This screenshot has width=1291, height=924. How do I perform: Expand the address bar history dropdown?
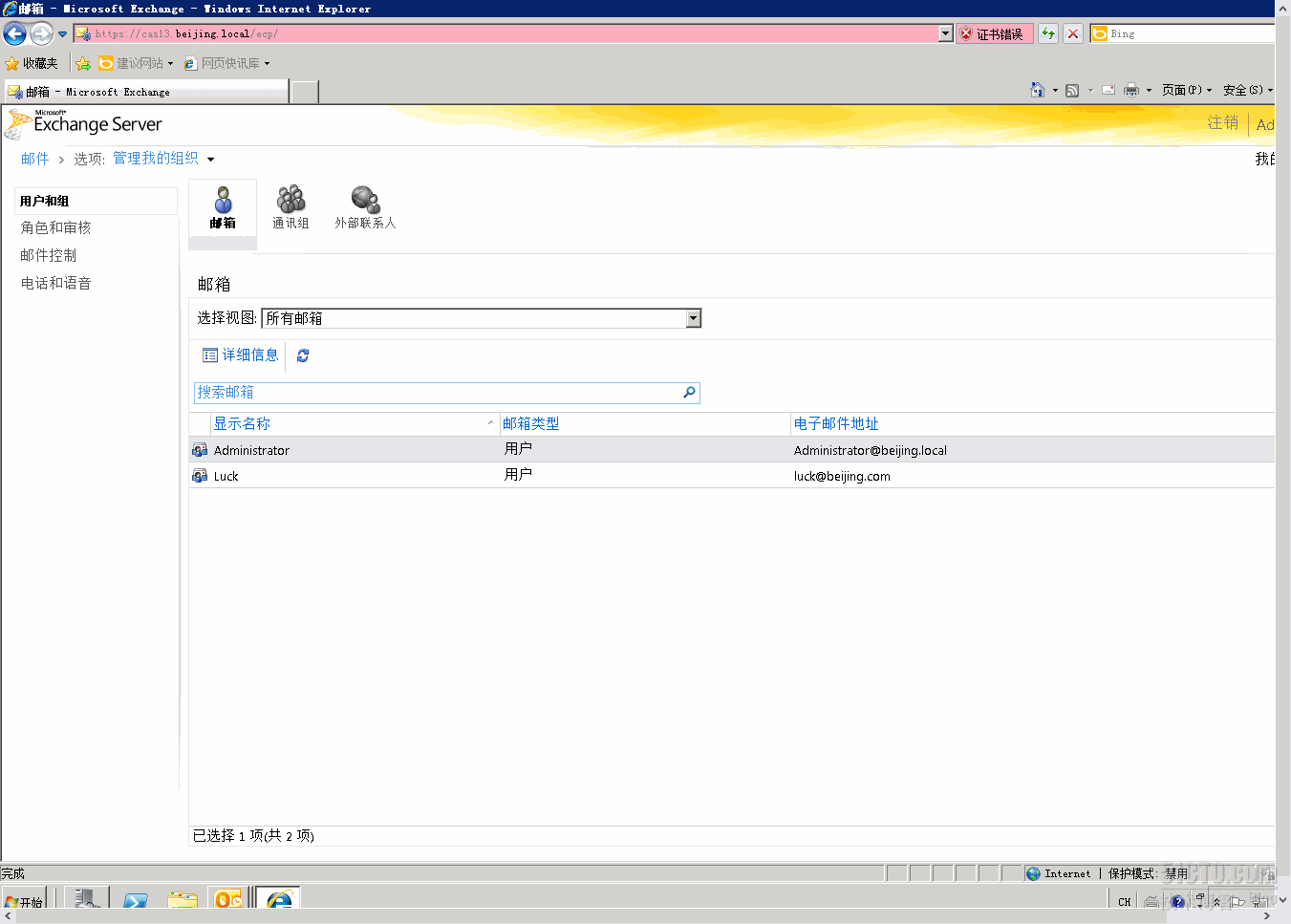click(946, 33)
